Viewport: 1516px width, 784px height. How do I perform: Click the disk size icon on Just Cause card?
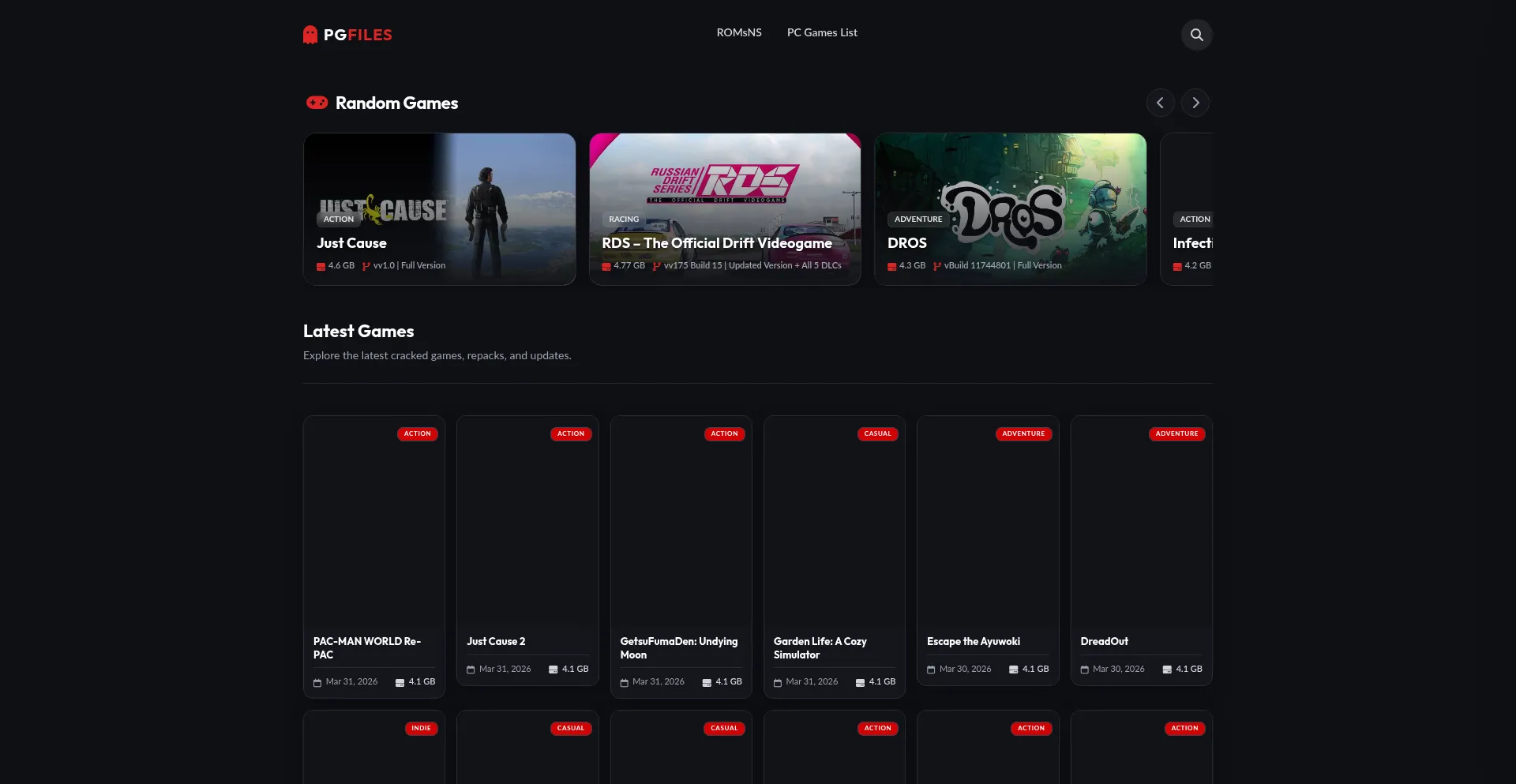click(x=321, y=266)
